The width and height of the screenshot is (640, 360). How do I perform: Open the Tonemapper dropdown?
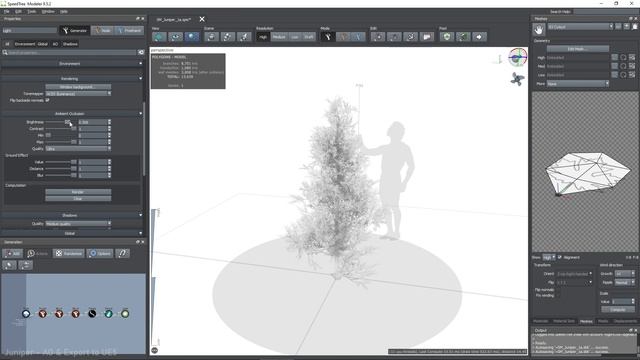(x=78, y=93)
